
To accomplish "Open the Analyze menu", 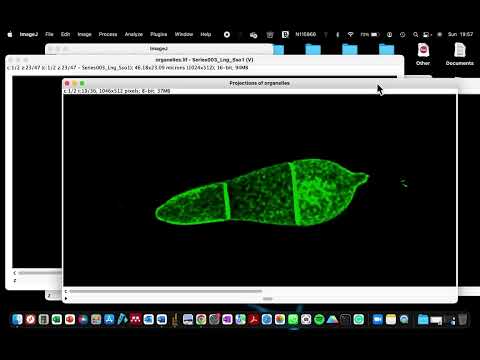I will pos(134,34).
